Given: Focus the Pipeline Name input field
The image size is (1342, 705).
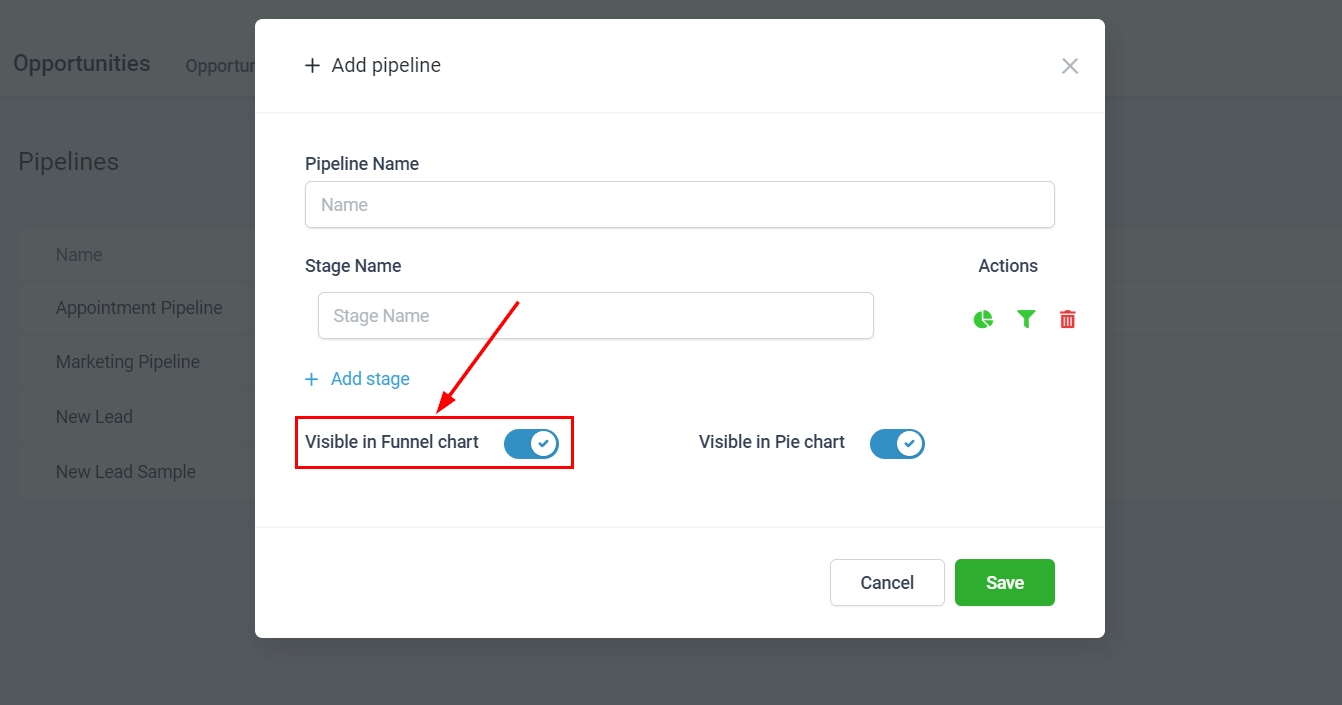Looking at the screenshot, I should [x=679, y=205].
